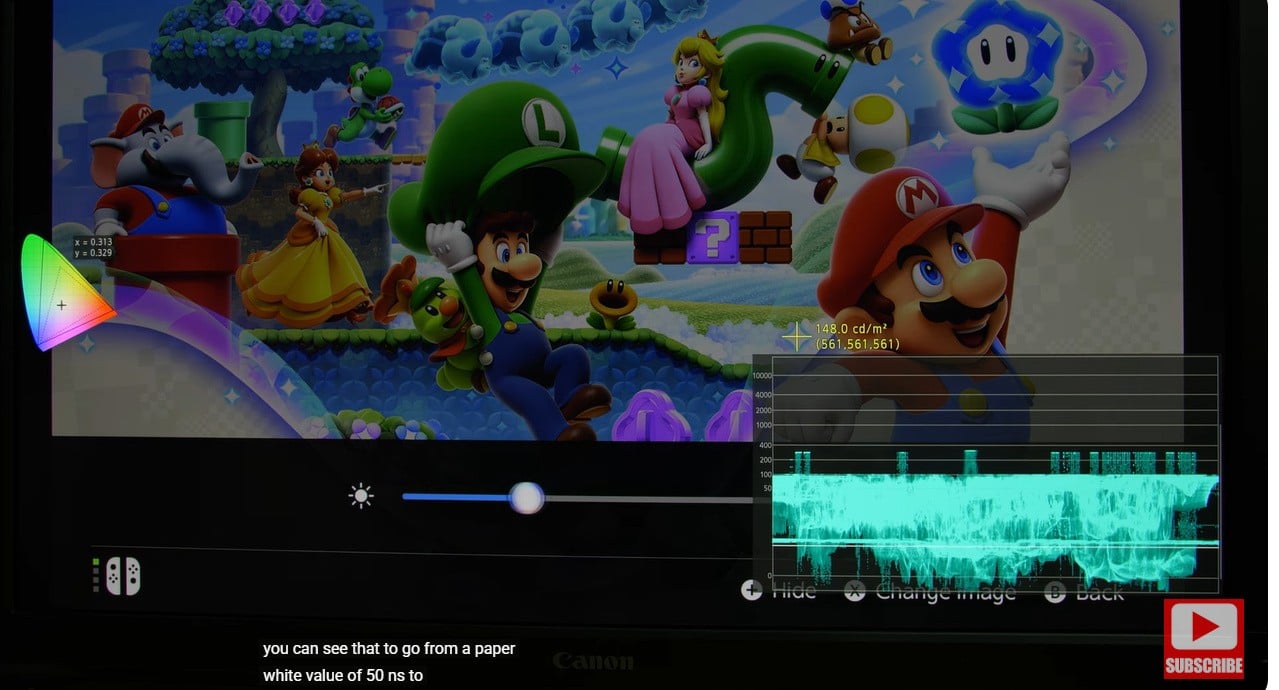Click the cyan luminance waveform graph
The height and width of the screenshot is (690, 1279).
pos(995,520)
